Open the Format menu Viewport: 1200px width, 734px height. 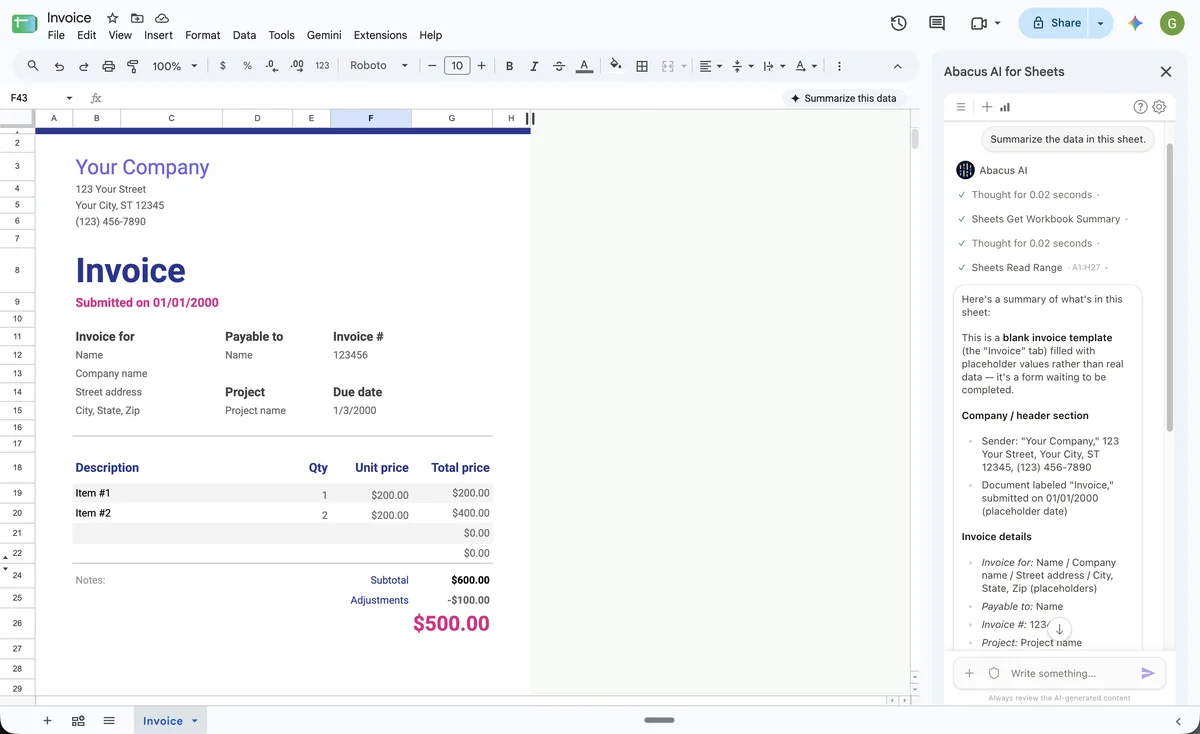[x=203, y=35]
